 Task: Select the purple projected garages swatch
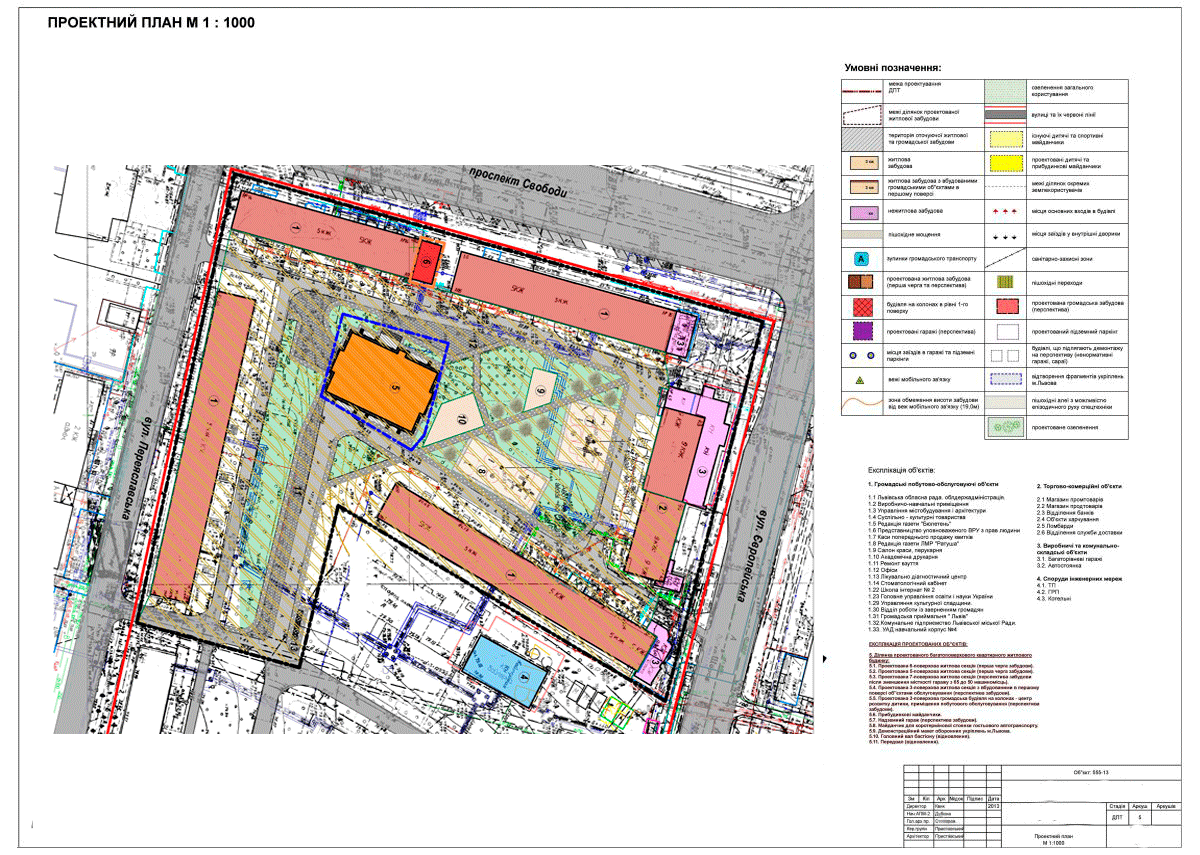tap(862, 331)
